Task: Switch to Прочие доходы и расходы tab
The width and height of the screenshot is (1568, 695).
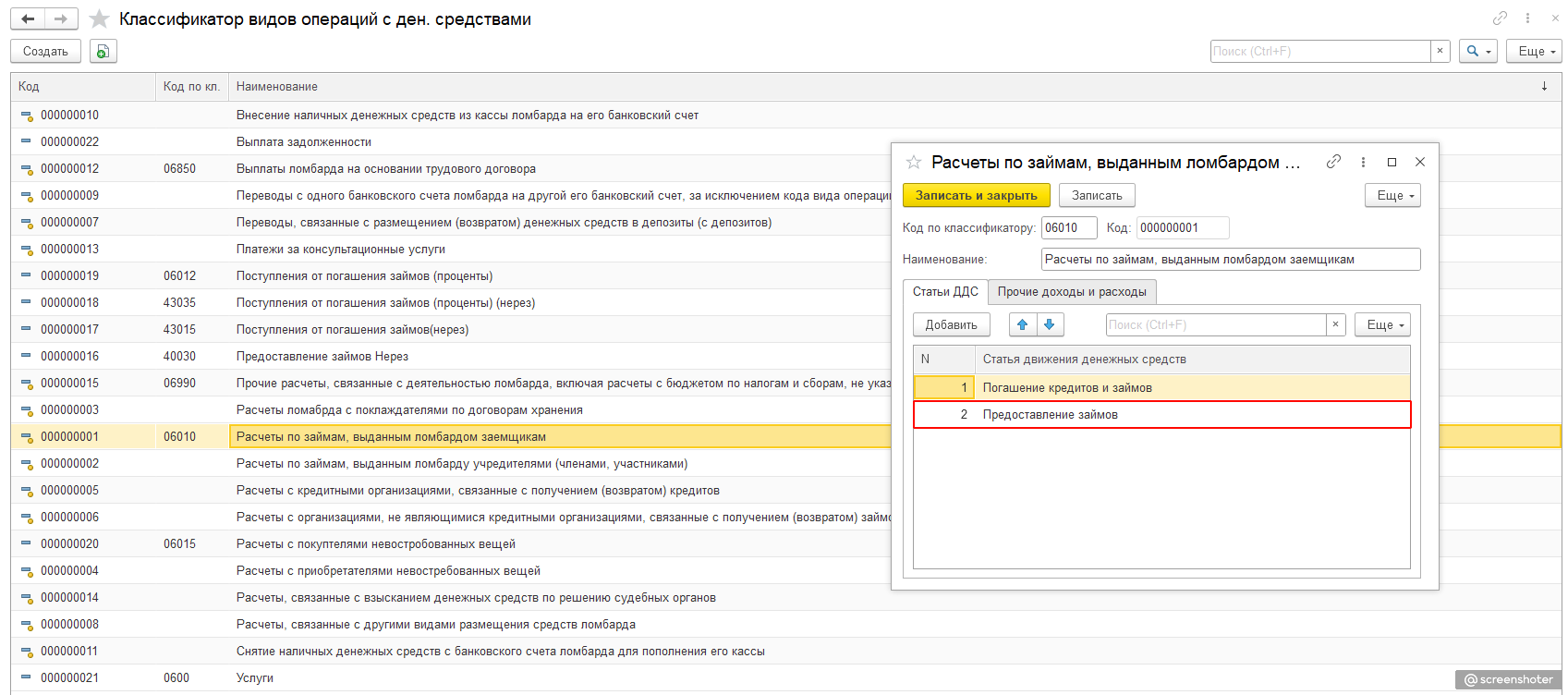Action: (x=1072, y=292)
